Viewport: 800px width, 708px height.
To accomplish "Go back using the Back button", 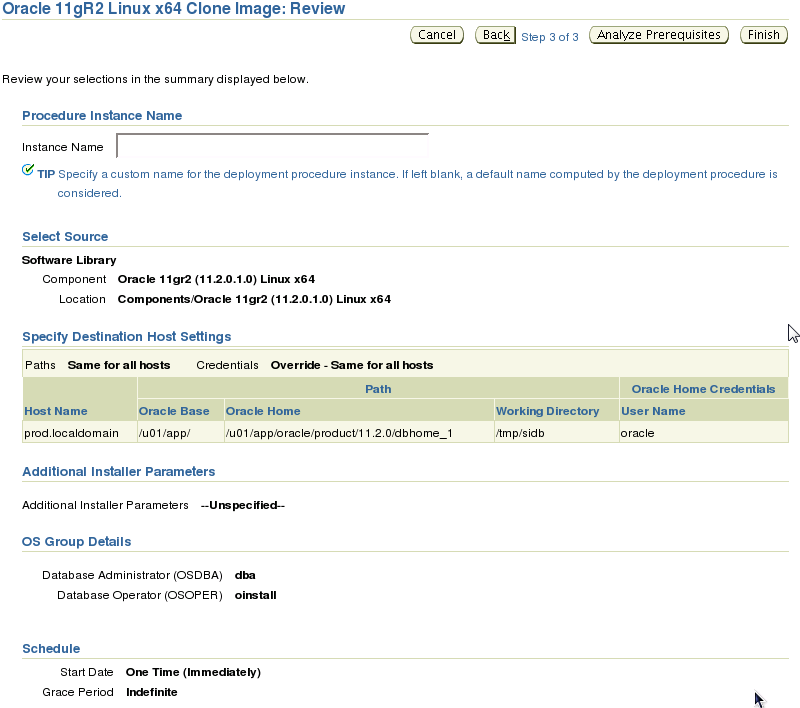I will point(495,35).
